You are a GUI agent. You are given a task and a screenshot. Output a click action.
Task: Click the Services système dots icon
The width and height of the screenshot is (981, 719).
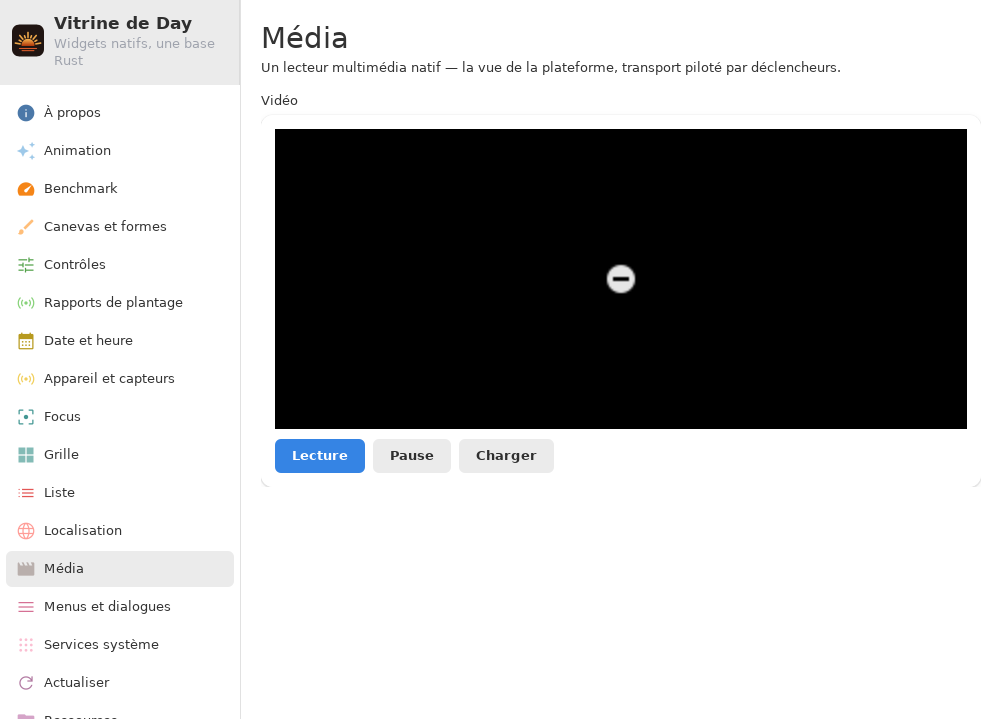(26, 645)
